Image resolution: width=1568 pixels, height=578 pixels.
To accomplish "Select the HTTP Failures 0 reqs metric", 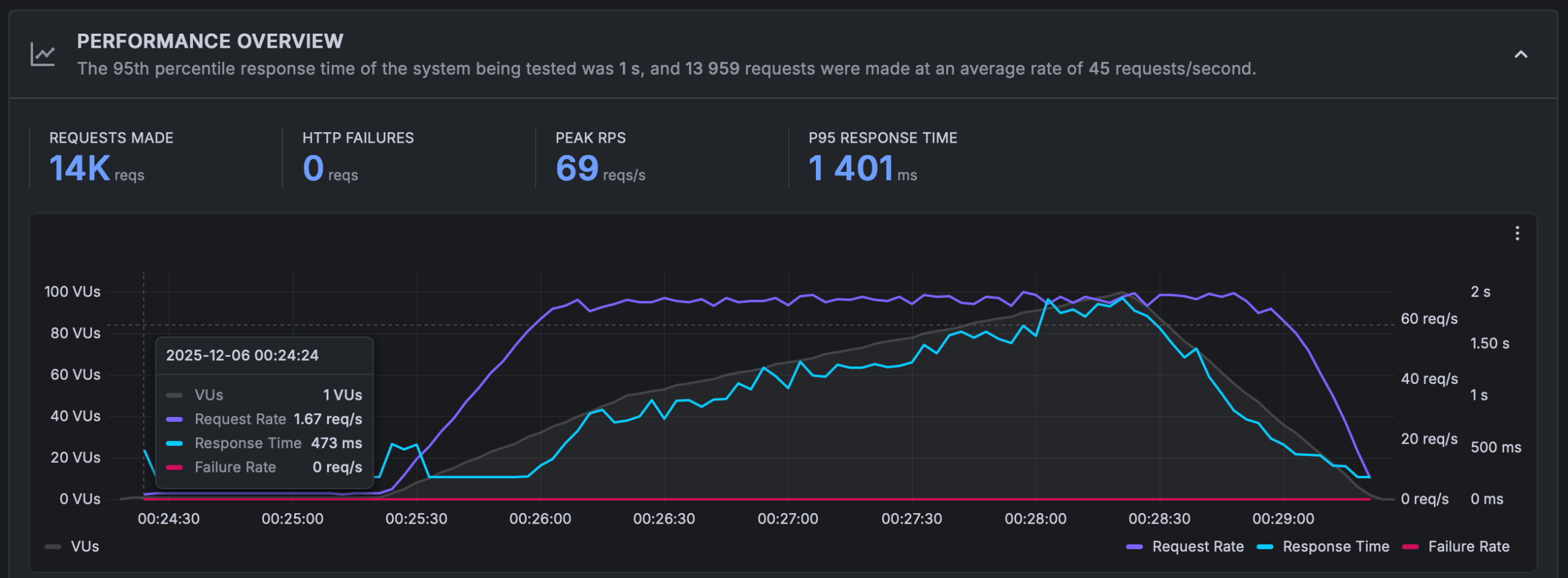I will (330, 168).
